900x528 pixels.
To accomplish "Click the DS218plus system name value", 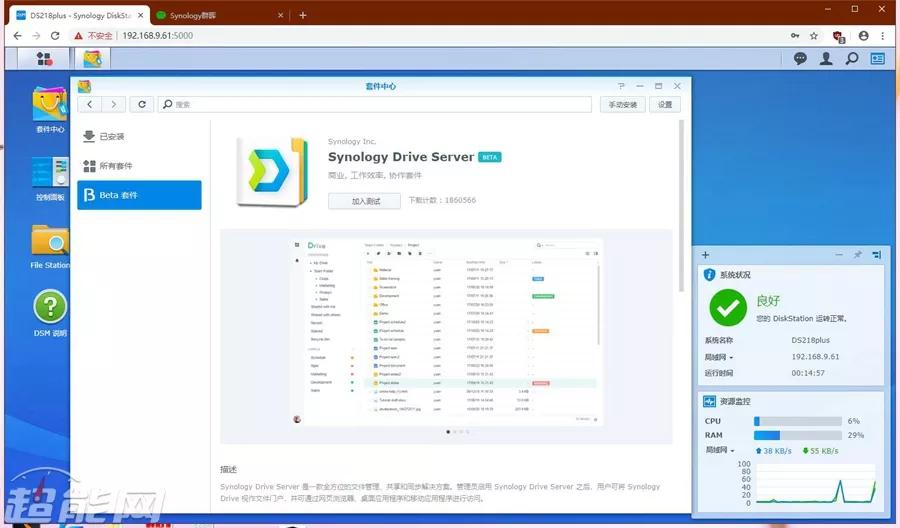I will click(x=810, y=340).
